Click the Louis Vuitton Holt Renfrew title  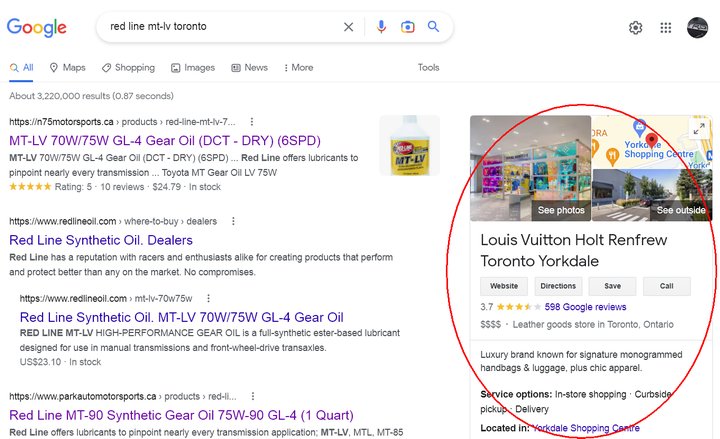(574, 250)
